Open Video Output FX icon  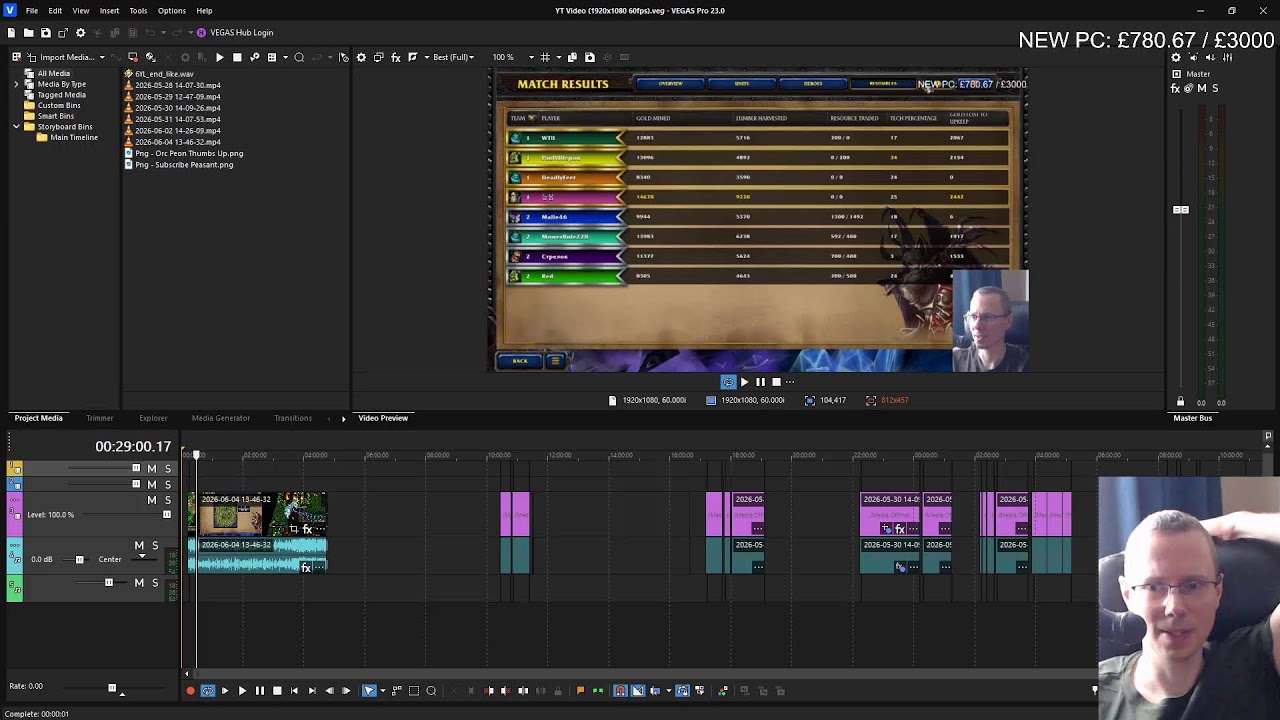395,57
